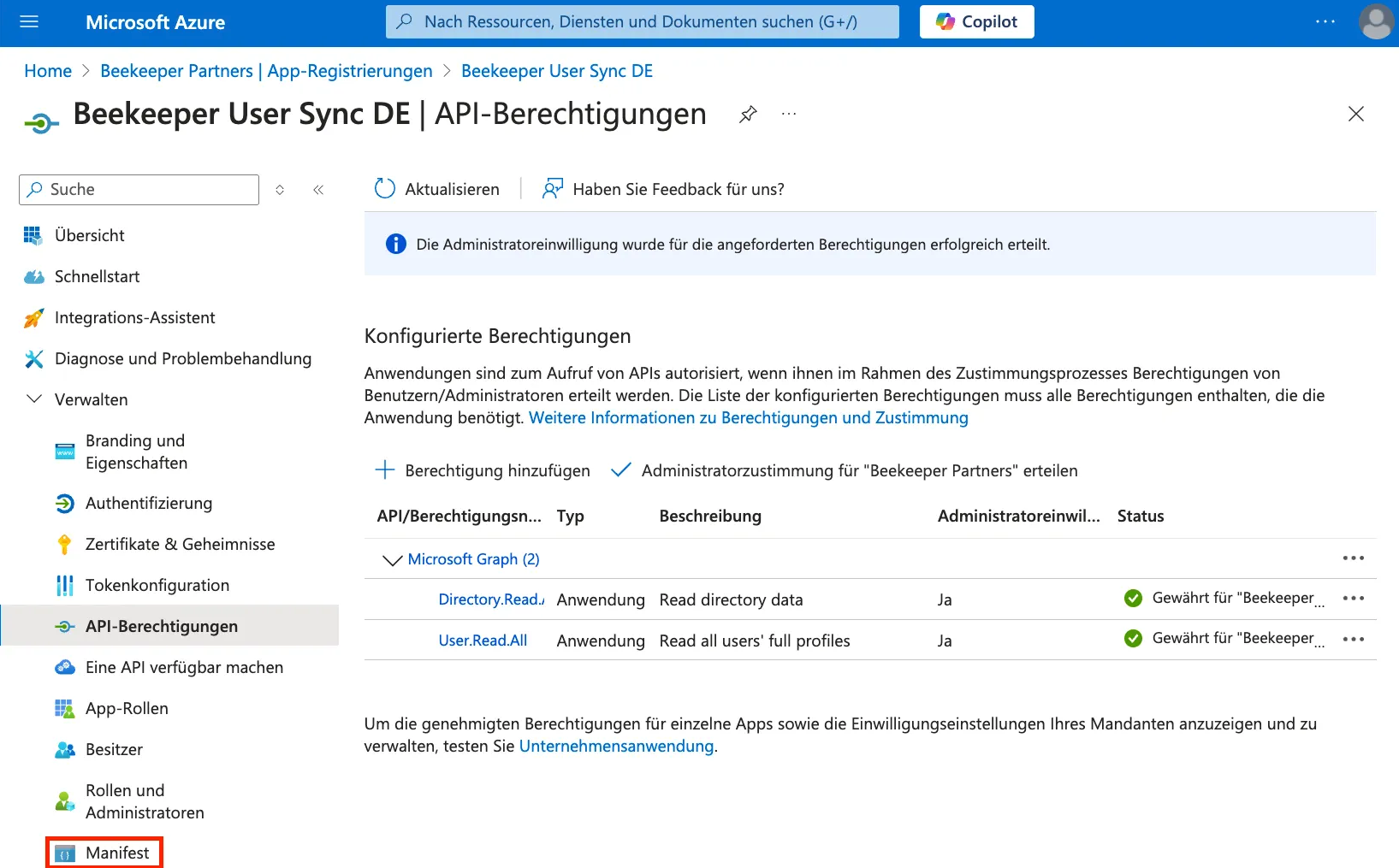Screen dimensions: 1399x868
Task: Open the Directory.Read.All permission
Action: point(491,599)
